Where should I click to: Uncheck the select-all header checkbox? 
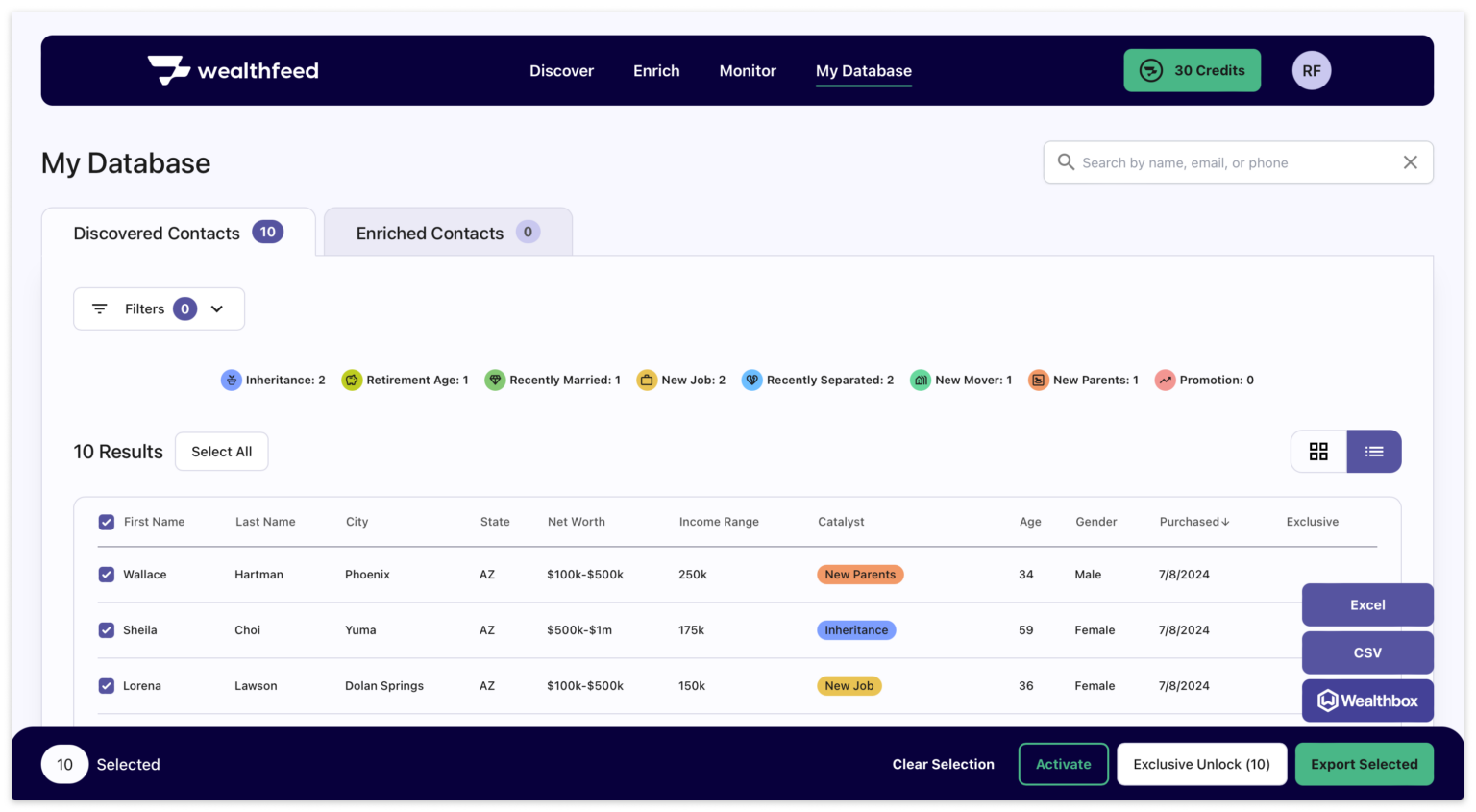click(106, 522)
